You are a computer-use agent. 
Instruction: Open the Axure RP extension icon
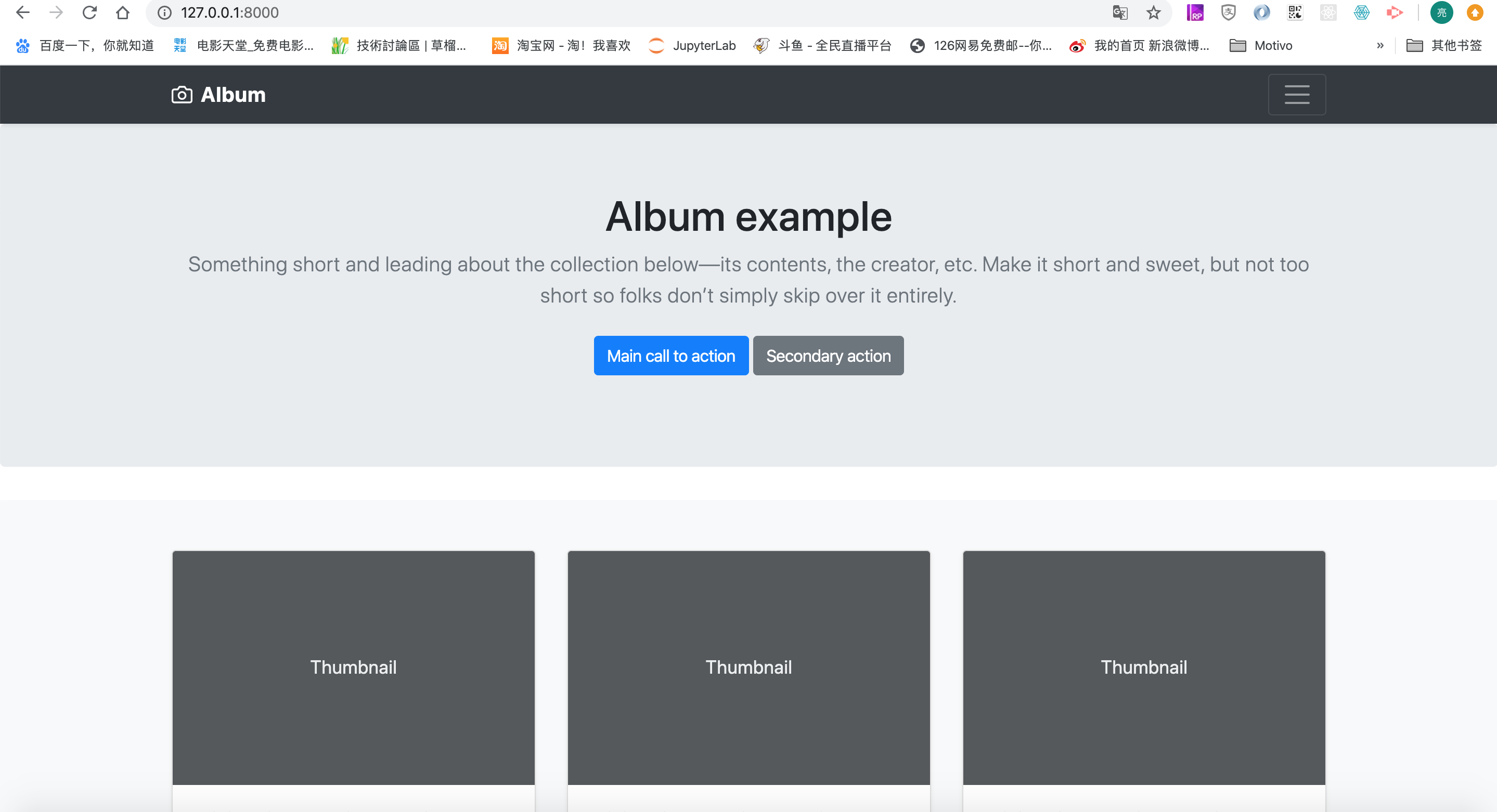[x=1195, y=13]
